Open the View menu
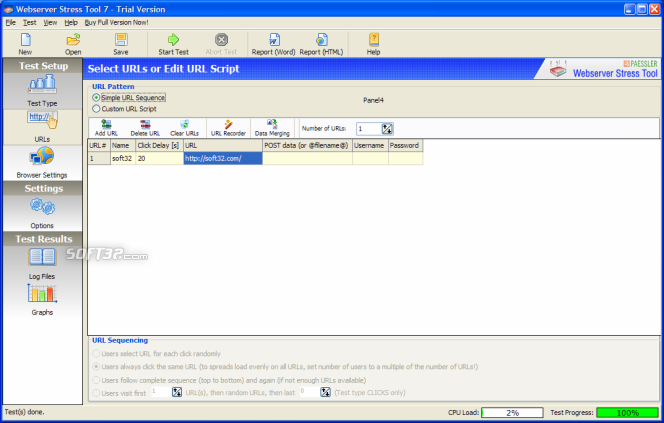The width and height of the screenshot is (664, 423). pyautogui.click(x=50, y=22)
